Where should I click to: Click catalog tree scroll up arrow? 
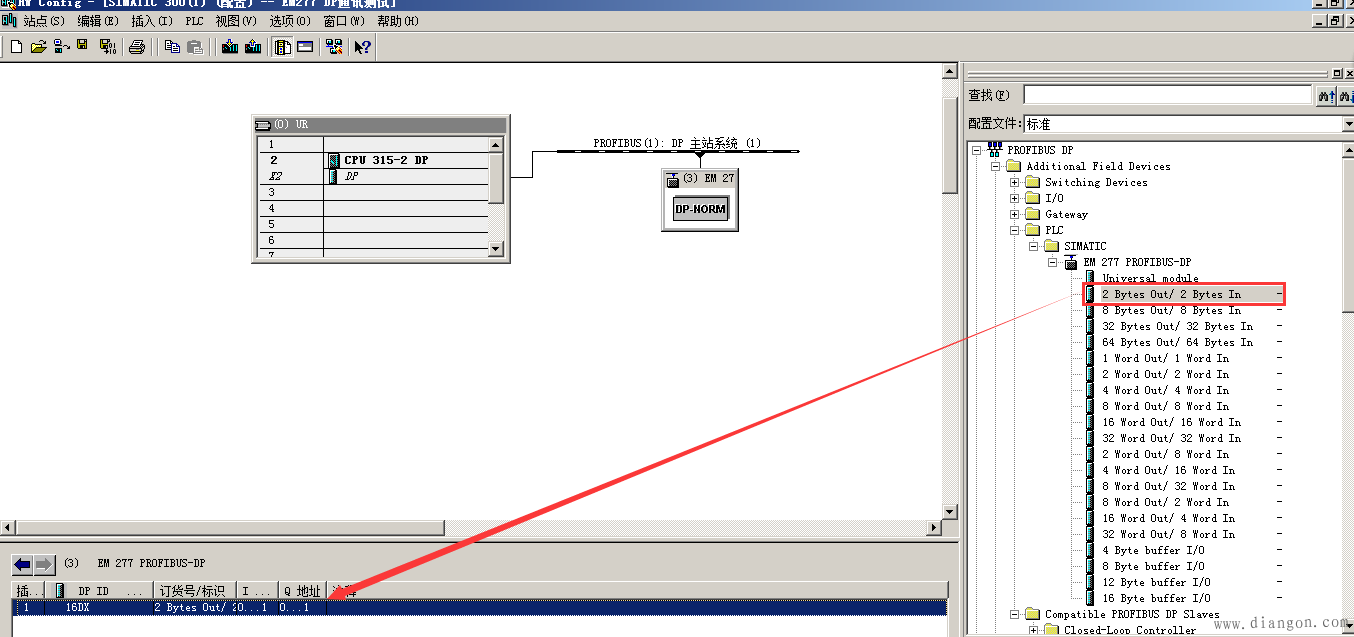(x=1348, y=149)
